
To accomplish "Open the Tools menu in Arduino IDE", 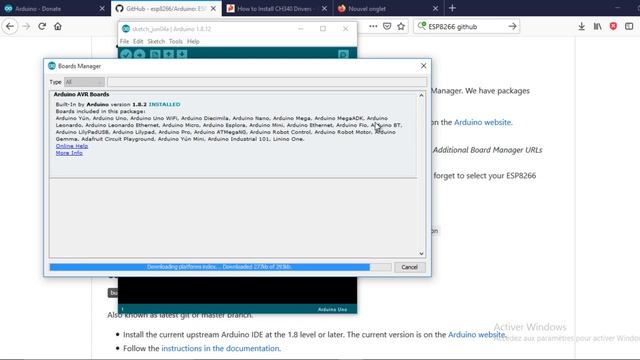I will [176, 41].
